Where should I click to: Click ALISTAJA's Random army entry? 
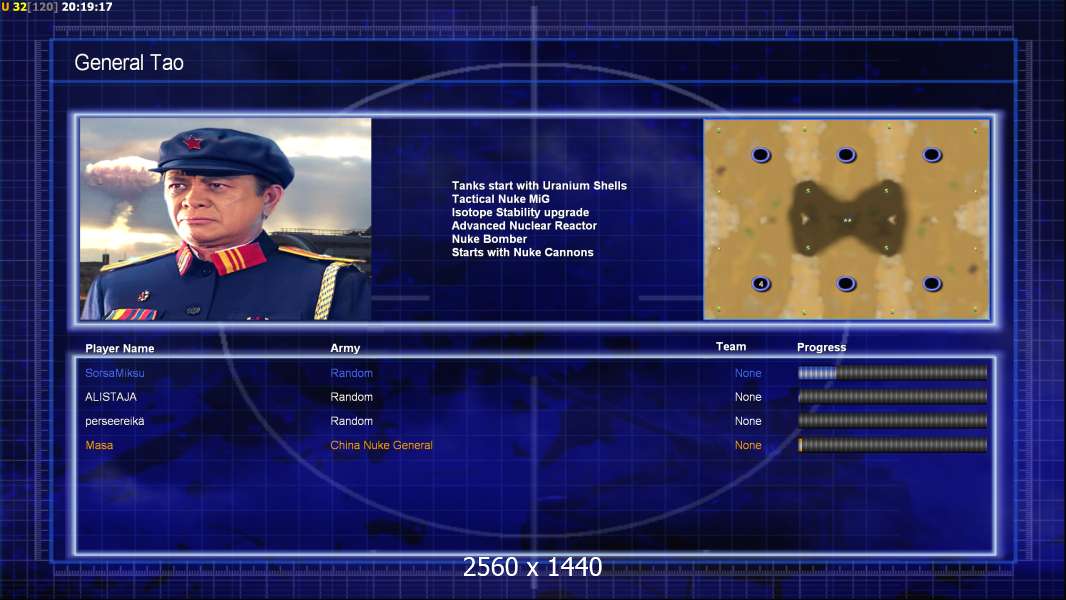point(351,397)
